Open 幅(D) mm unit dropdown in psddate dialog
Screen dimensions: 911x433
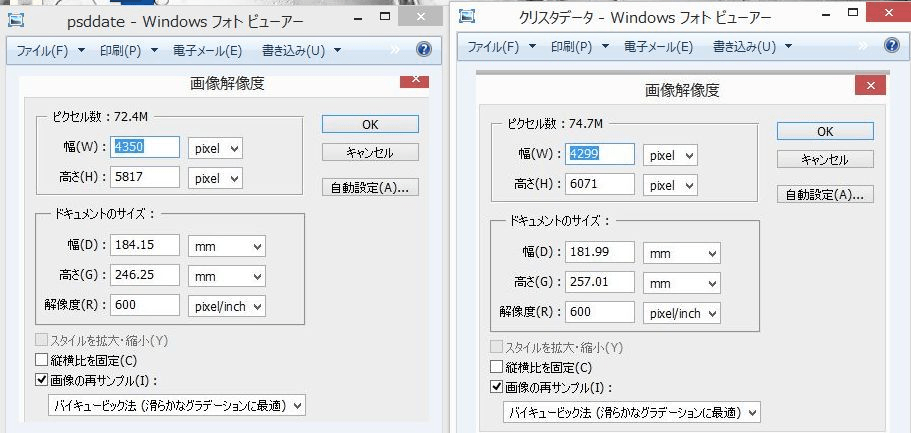tap(227, 246)
